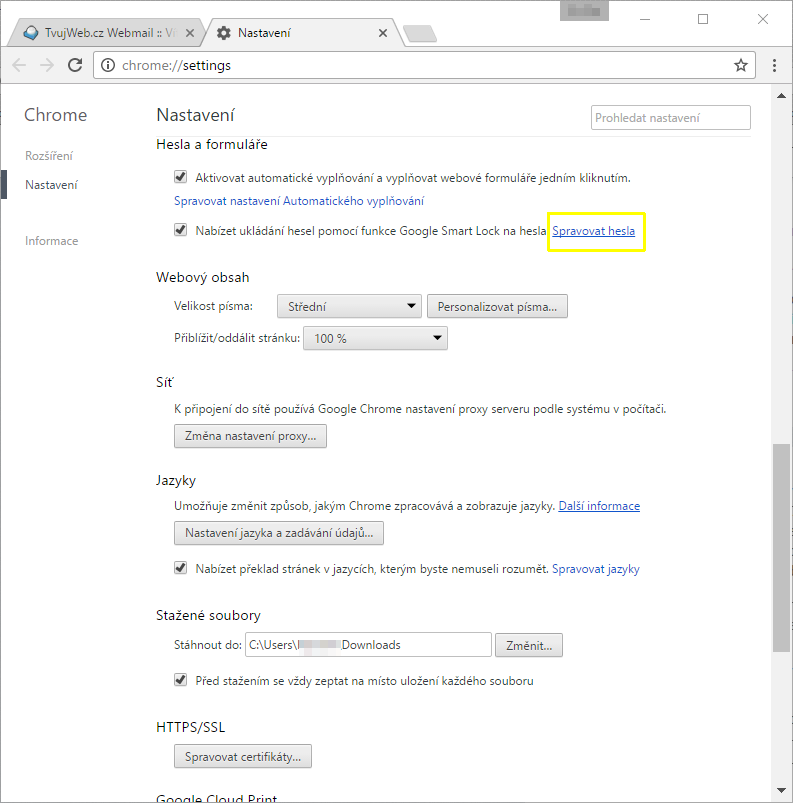The image size is (793, 803).
Task: Reload the current page
Action: click(x=75, y=65)
